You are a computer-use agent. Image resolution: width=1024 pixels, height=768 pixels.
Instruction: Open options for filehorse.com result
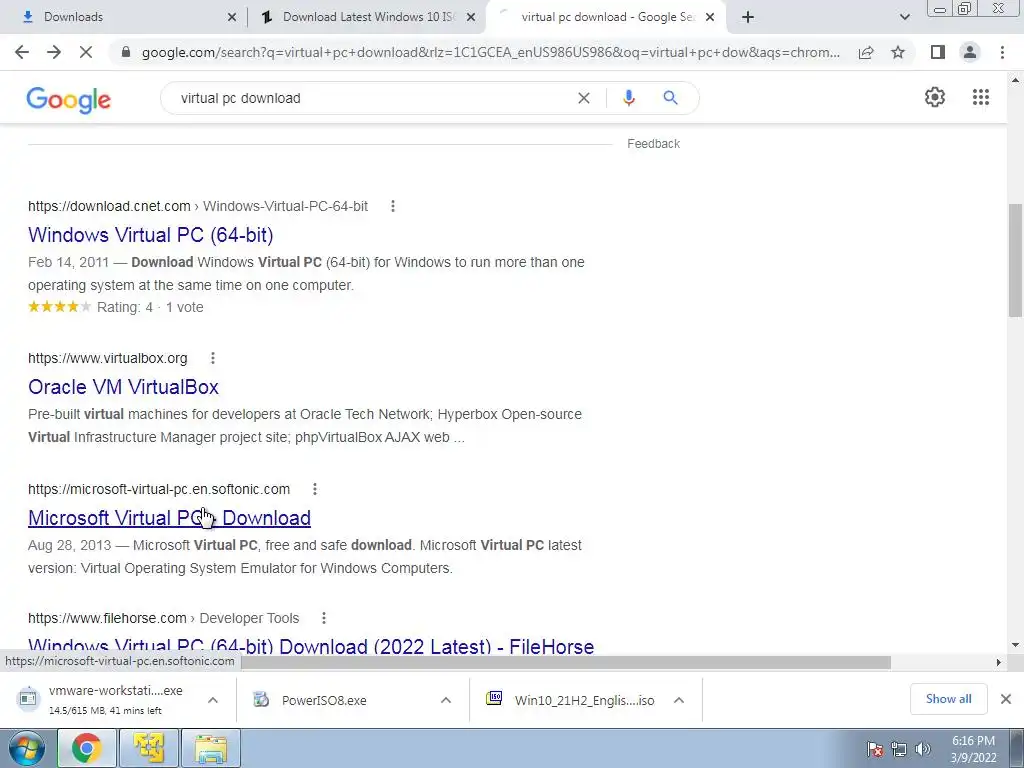coord(323,618)
